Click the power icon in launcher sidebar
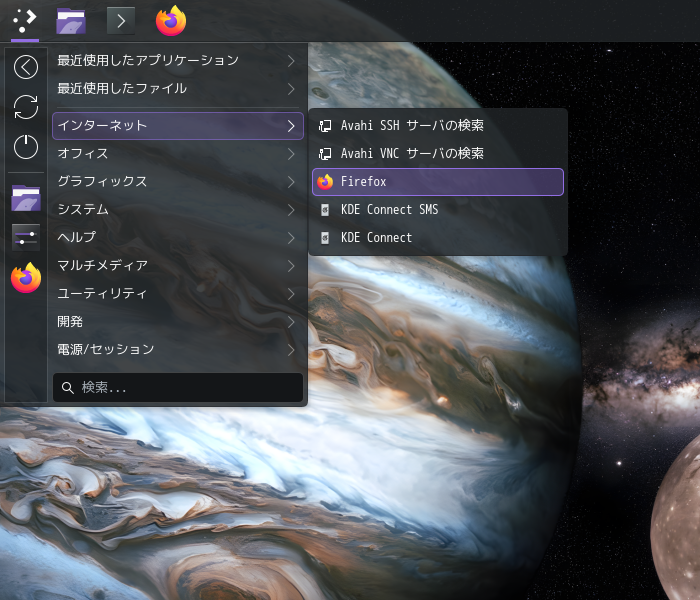The height and width of the screenshot is (600, 700). tap(26, 147)
